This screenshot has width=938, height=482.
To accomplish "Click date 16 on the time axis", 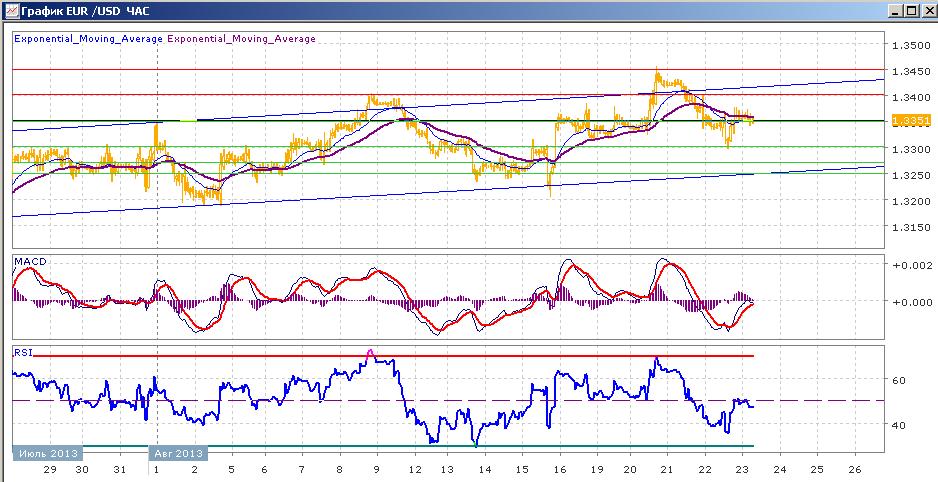I will pos(561,469).
